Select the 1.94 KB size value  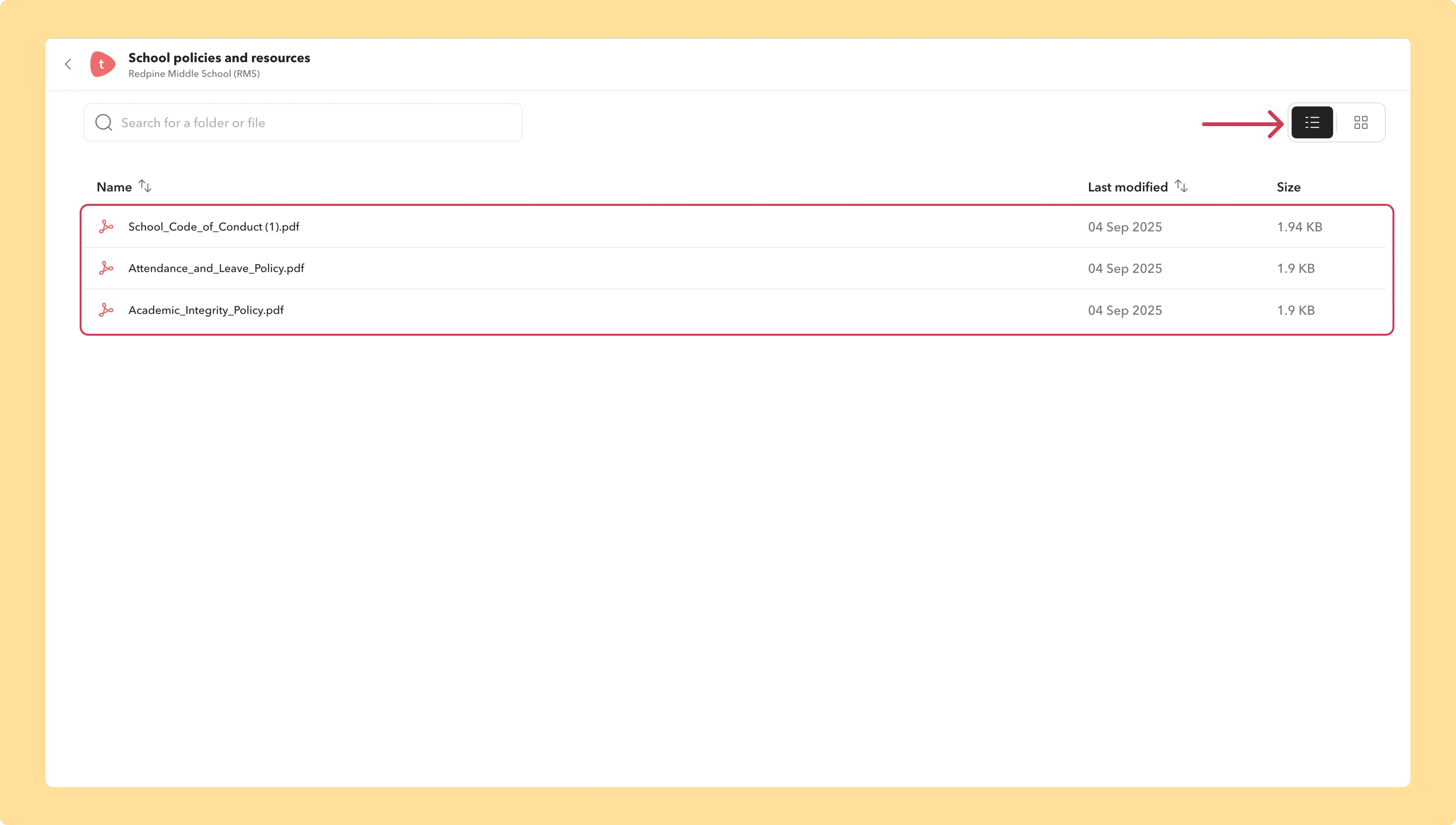click(1299, 227)
